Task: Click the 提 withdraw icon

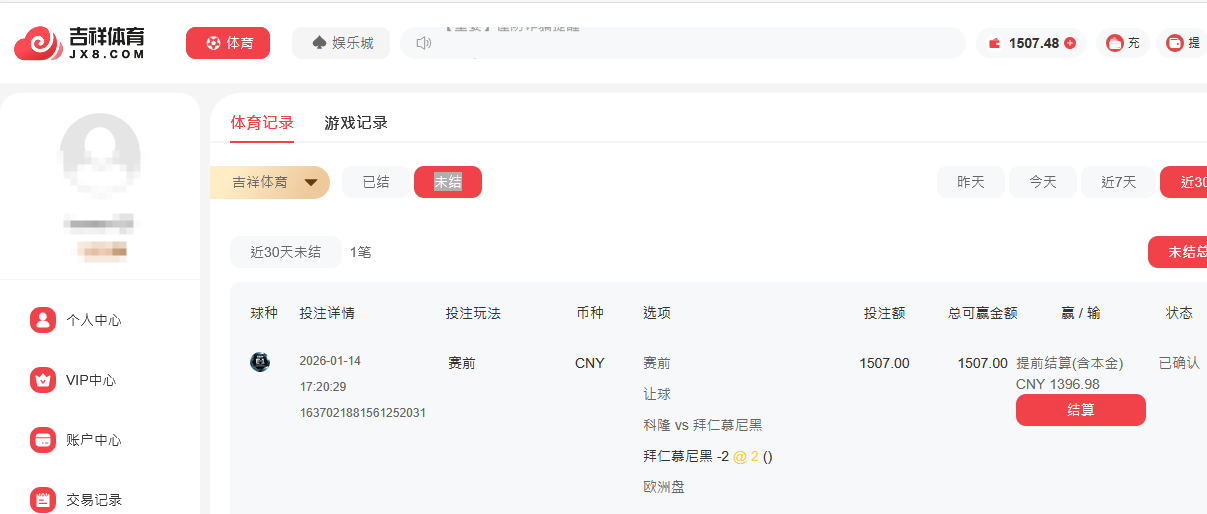Action: tap(1174, 43)
